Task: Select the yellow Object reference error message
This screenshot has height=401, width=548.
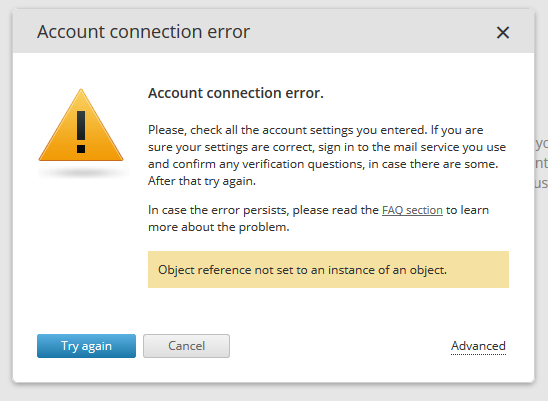Action: click(x=328, y=270)
